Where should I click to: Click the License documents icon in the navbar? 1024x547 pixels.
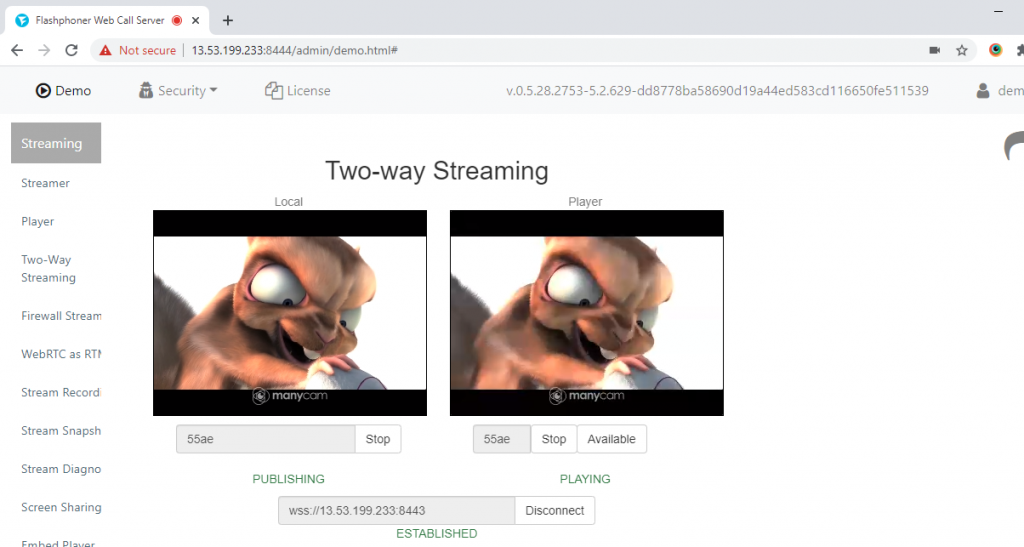pyautogui.click(x=273, y=91)
